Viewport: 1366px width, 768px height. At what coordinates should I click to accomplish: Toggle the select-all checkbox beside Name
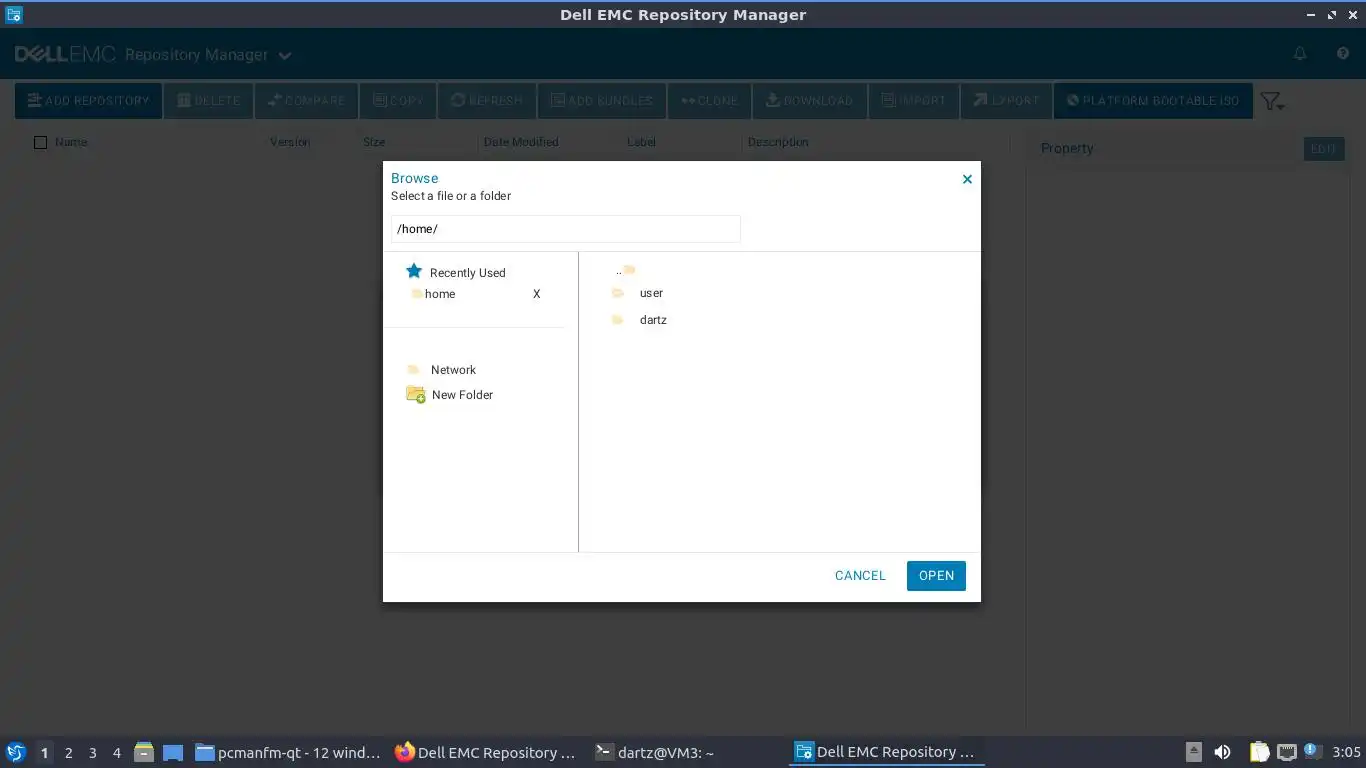click(41, 142)
